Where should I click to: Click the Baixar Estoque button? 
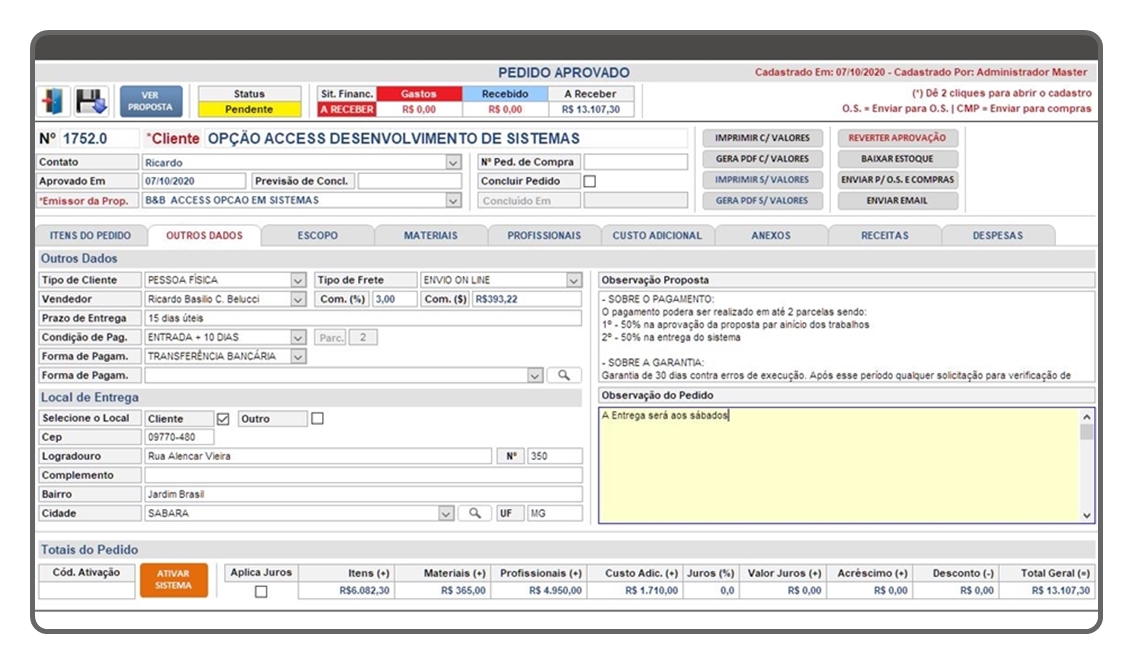[897, 159]
